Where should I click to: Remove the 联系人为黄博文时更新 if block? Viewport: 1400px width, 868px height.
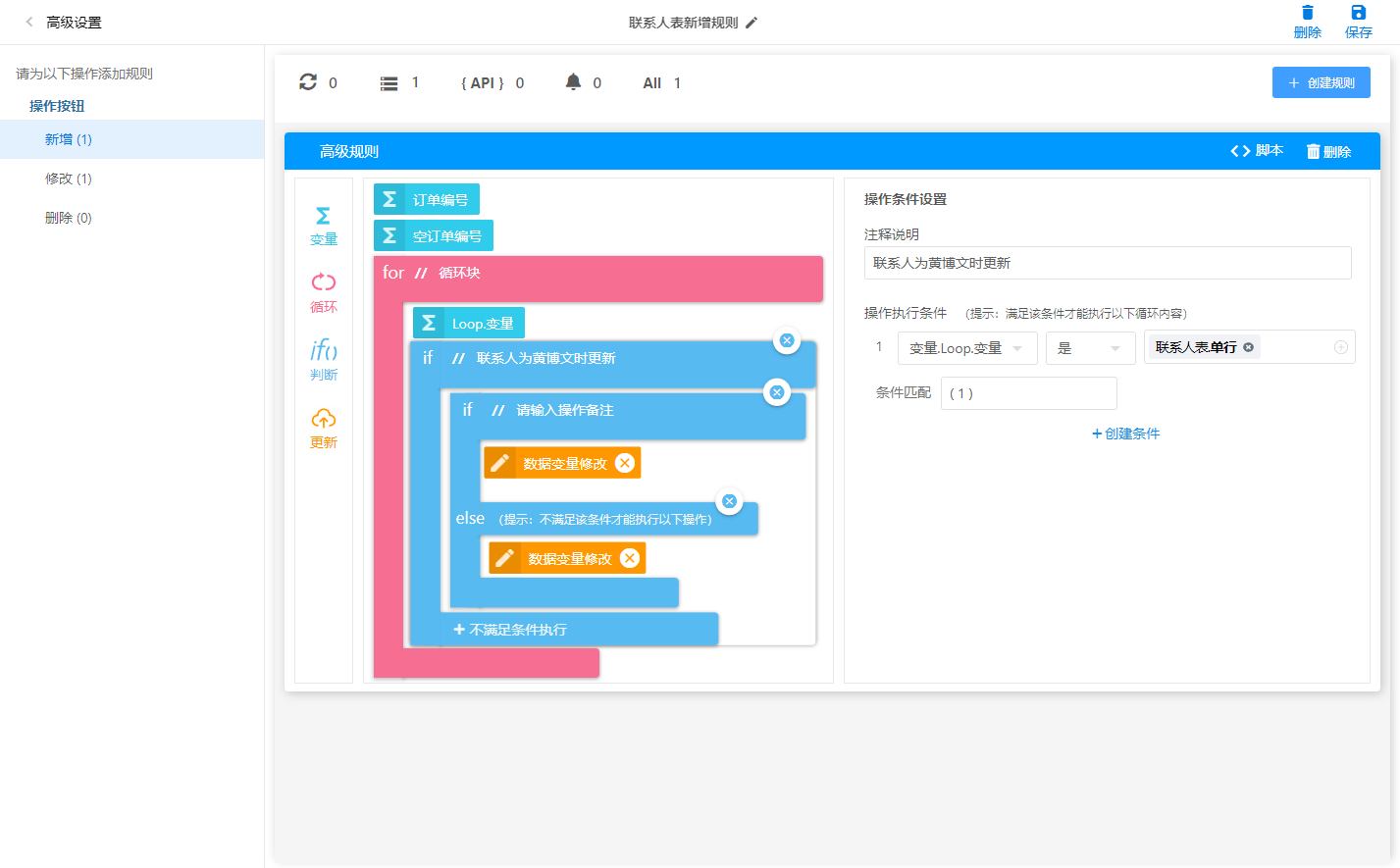click(x=786, y=340)
